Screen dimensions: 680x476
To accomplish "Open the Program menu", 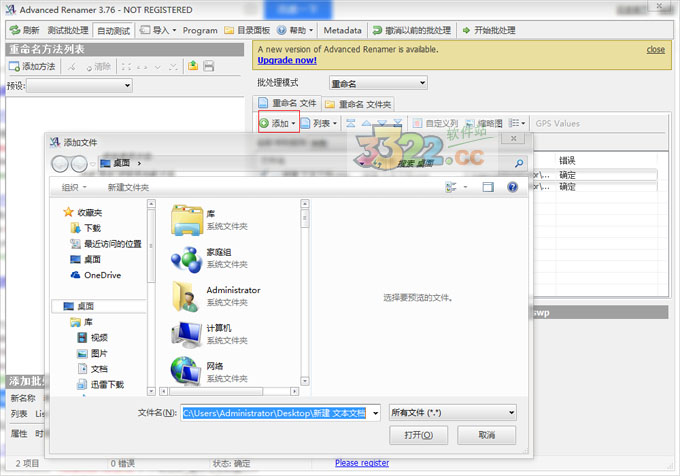I will coord(200,30).
